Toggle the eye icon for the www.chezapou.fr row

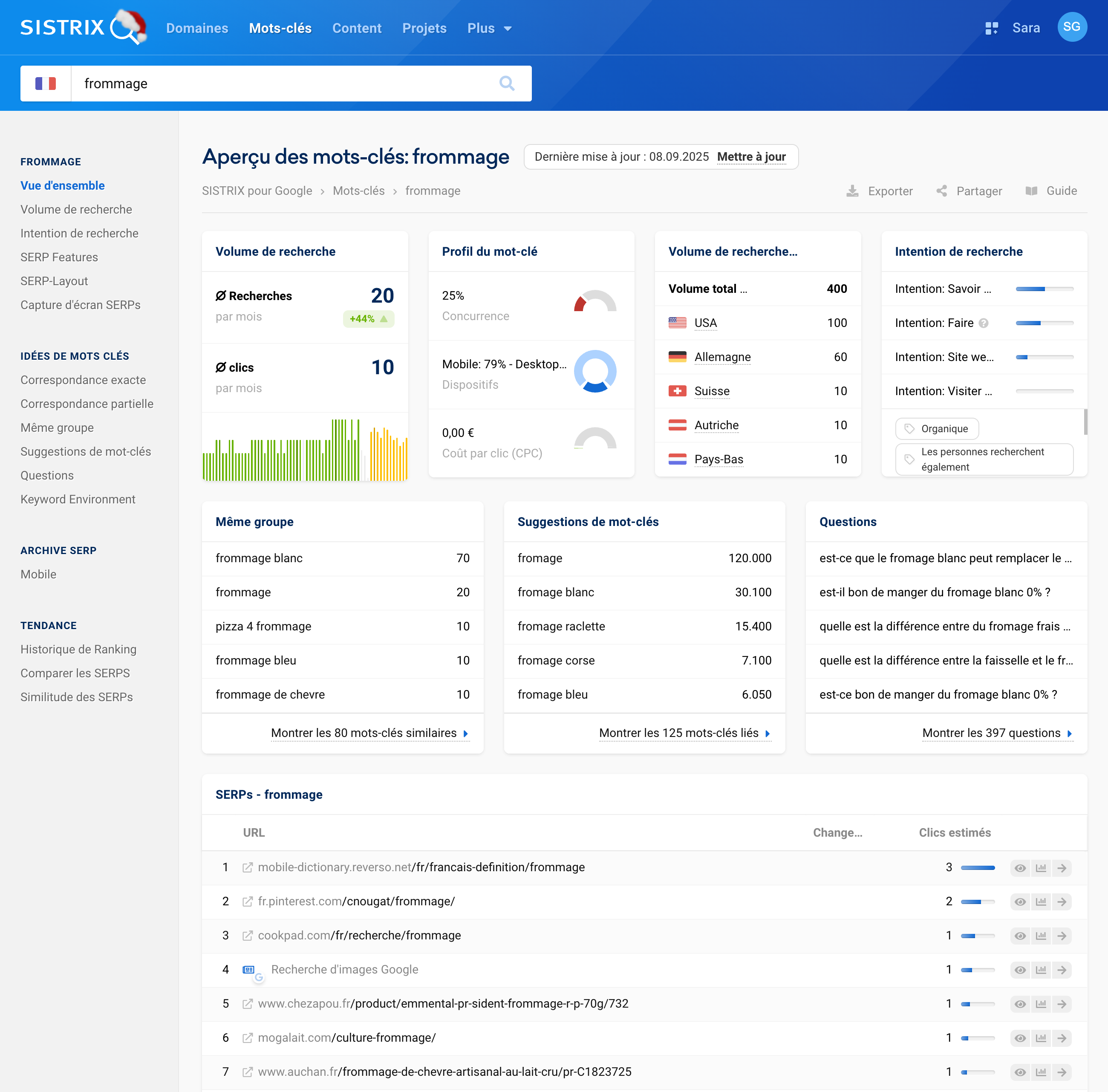[x=1020, y=1004]
